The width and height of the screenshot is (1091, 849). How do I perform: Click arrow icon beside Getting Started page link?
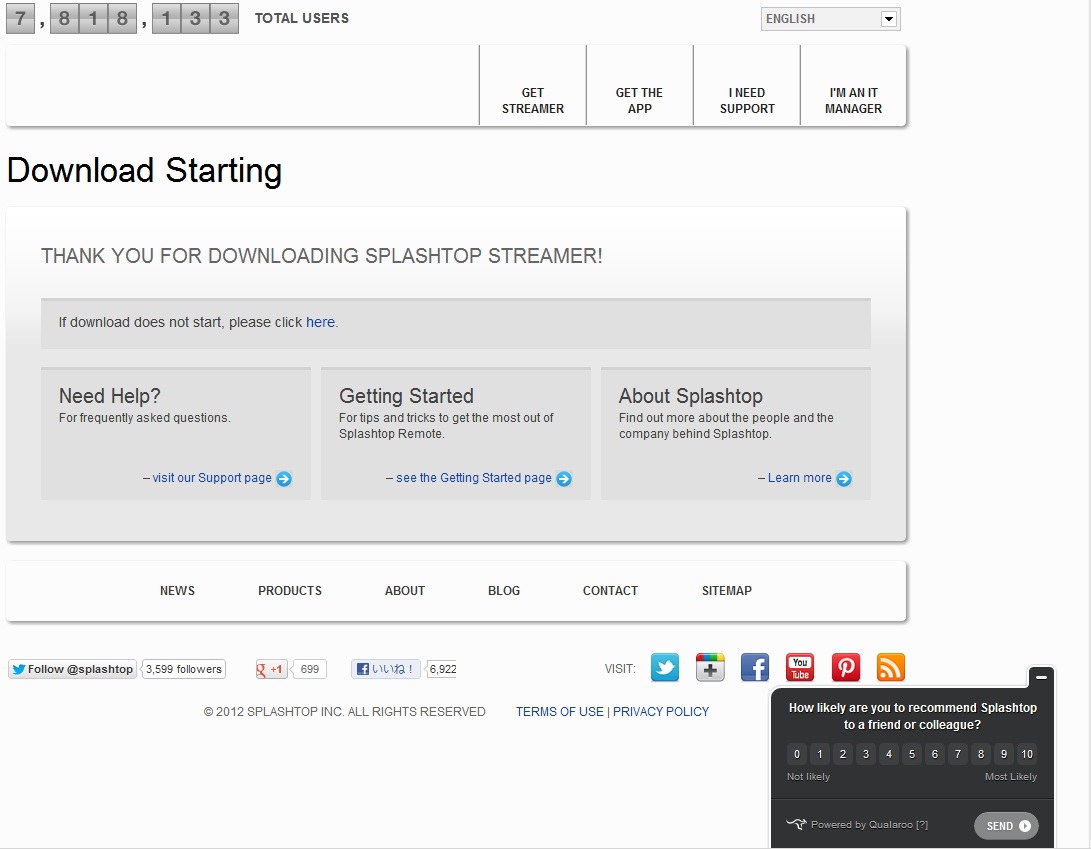564,479
